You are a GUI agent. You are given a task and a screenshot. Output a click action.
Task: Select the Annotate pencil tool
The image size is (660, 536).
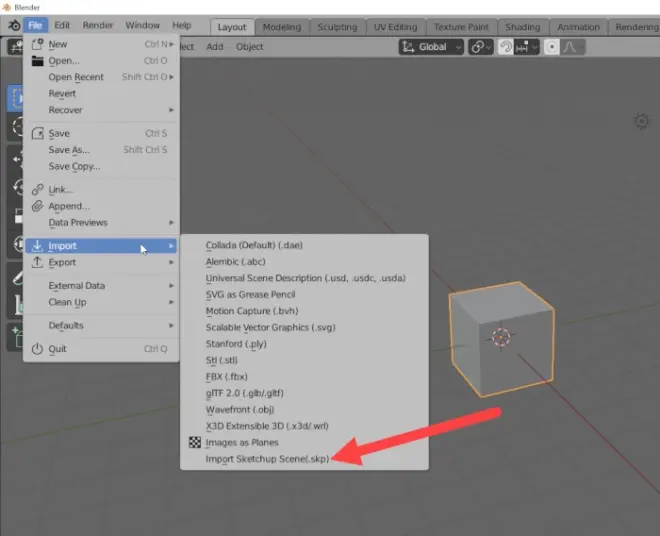pyautogui.click(x=15, y=279)
